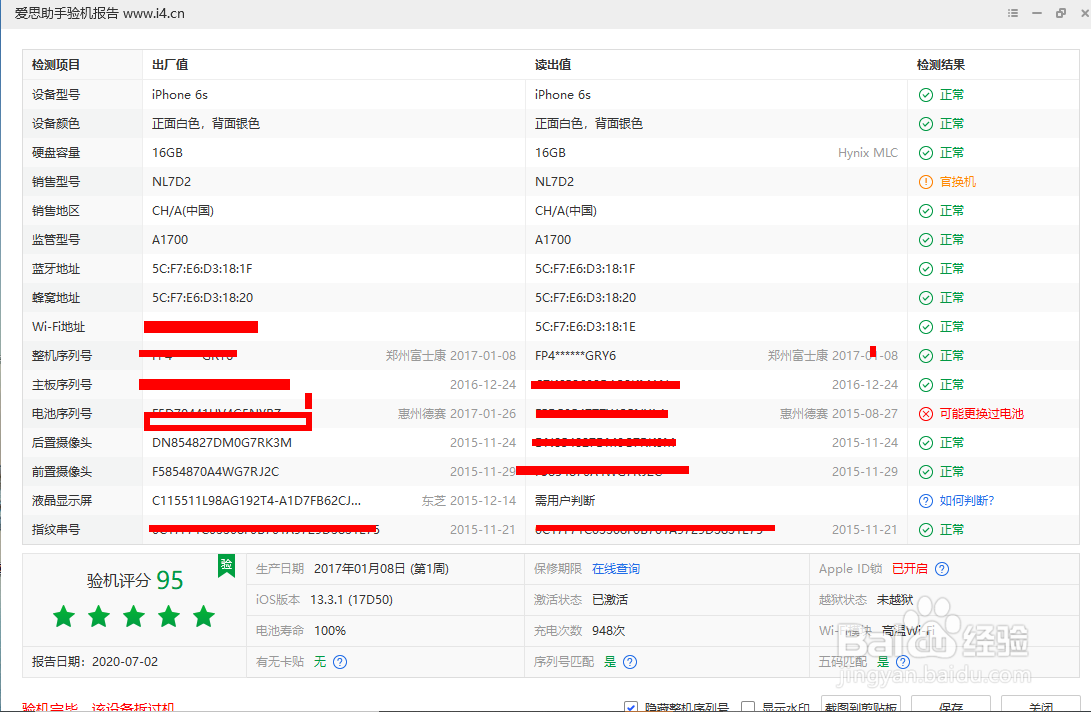Select factory value iPhone 6s under 出厂值
The image size is (1091, 712).
coord(180,95)
